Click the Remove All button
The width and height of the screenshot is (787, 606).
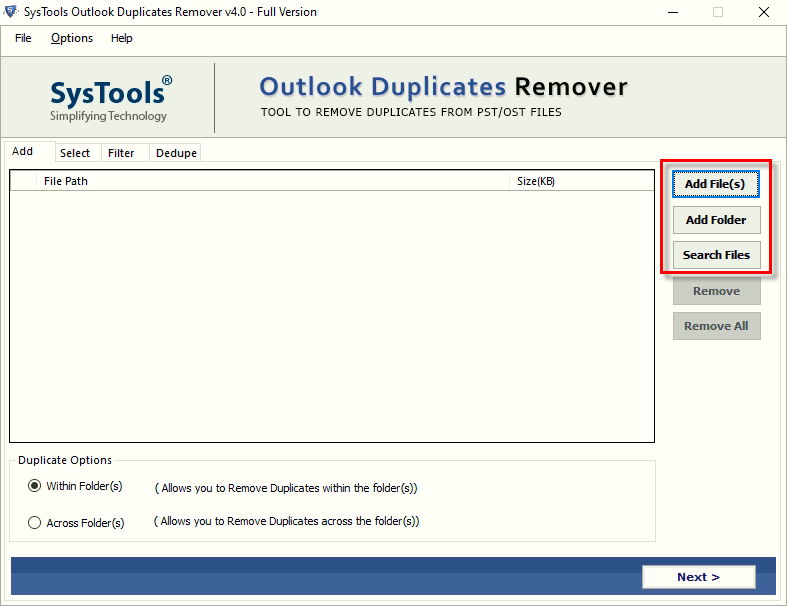[x=715, y=326]
